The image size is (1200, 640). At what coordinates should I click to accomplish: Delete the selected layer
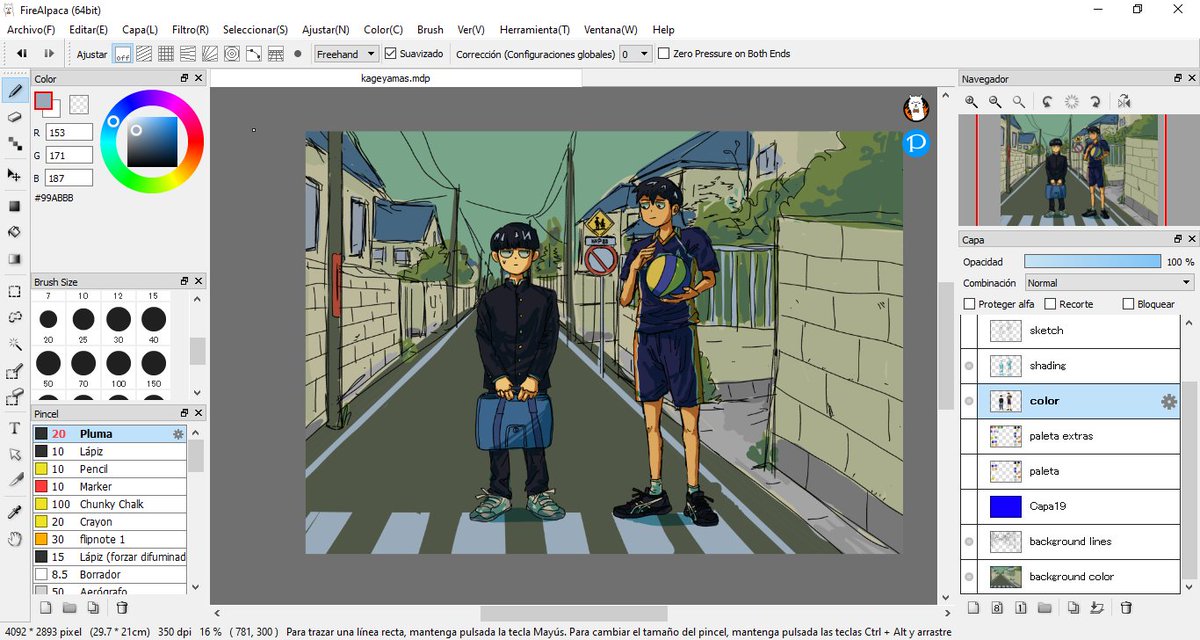click(x=1126, y=607)
